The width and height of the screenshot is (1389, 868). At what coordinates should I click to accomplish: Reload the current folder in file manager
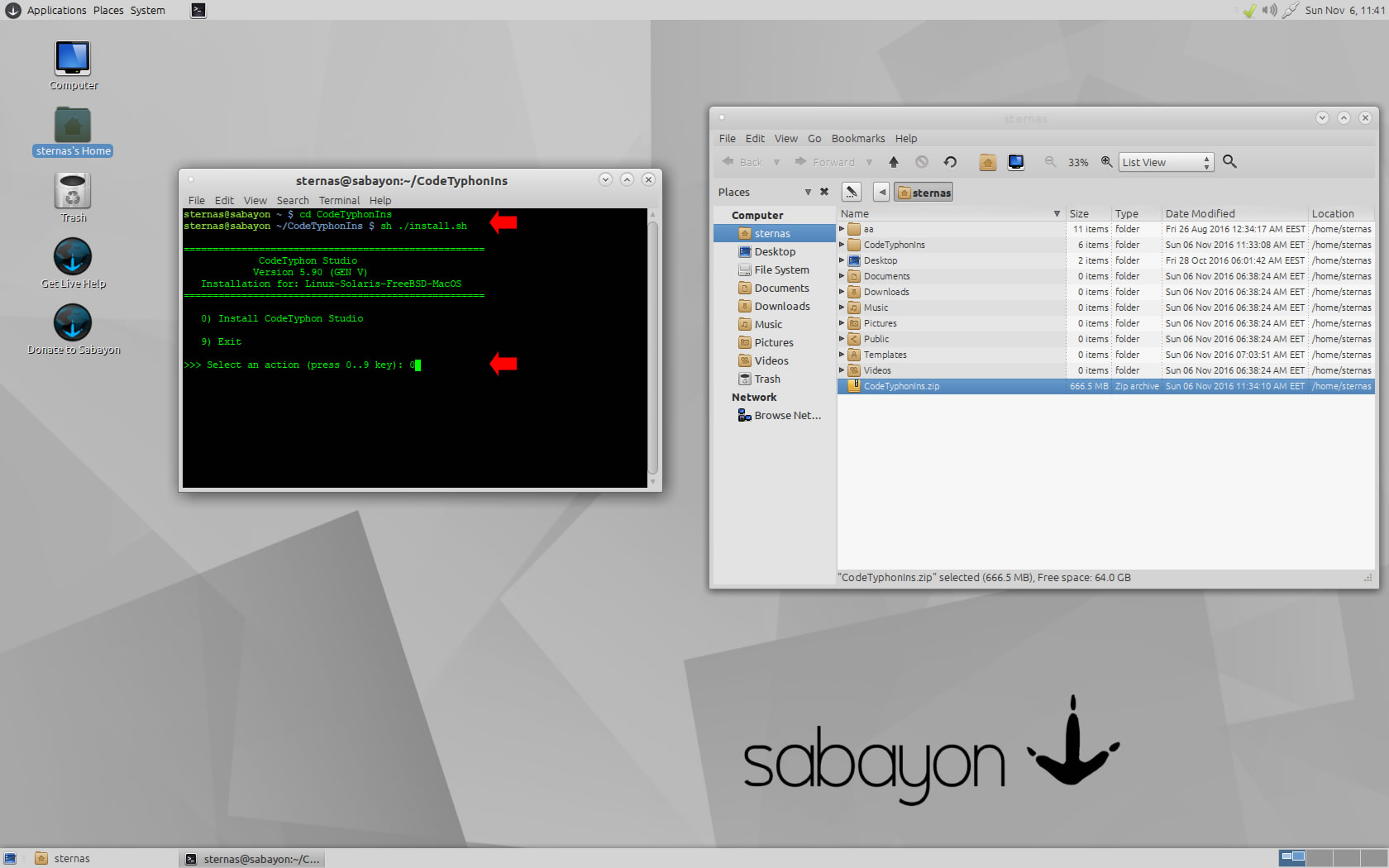coord(950,162)
